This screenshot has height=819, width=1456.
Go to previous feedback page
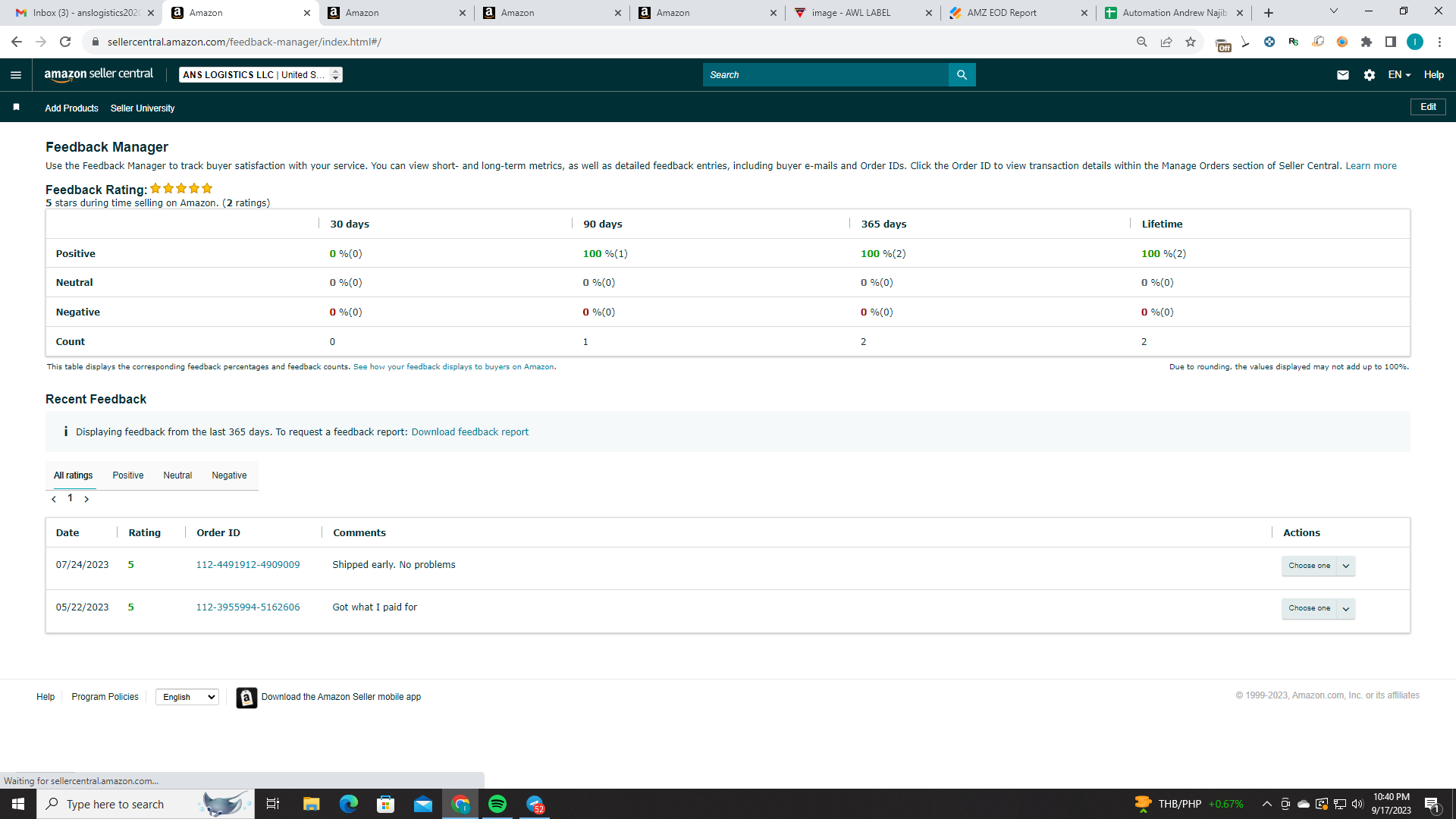(54, 499)
